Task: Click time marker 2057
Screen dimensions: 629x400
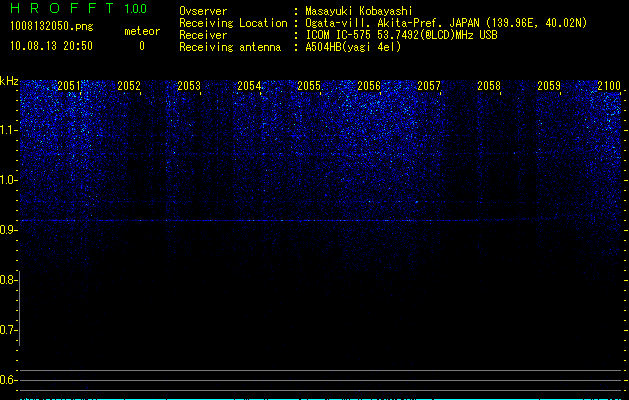Action: [x=429, y=86]
